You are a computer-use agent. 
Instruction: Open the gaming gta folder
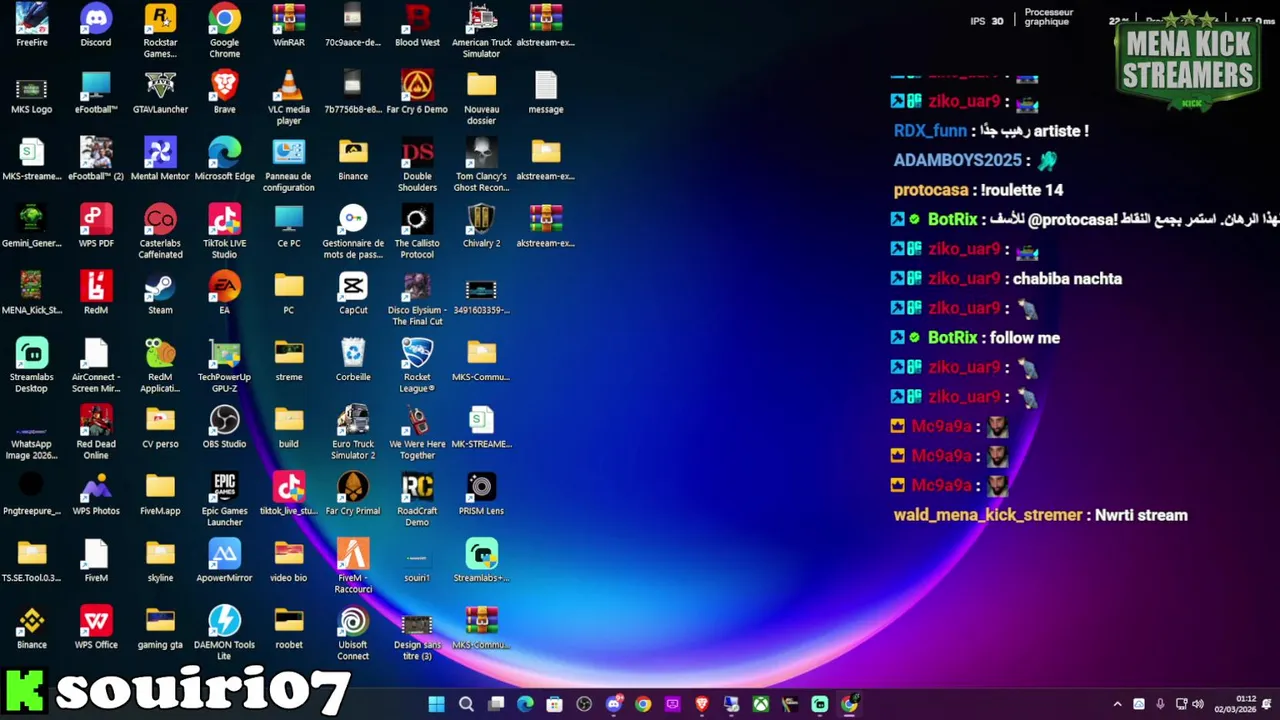point(160,628)
